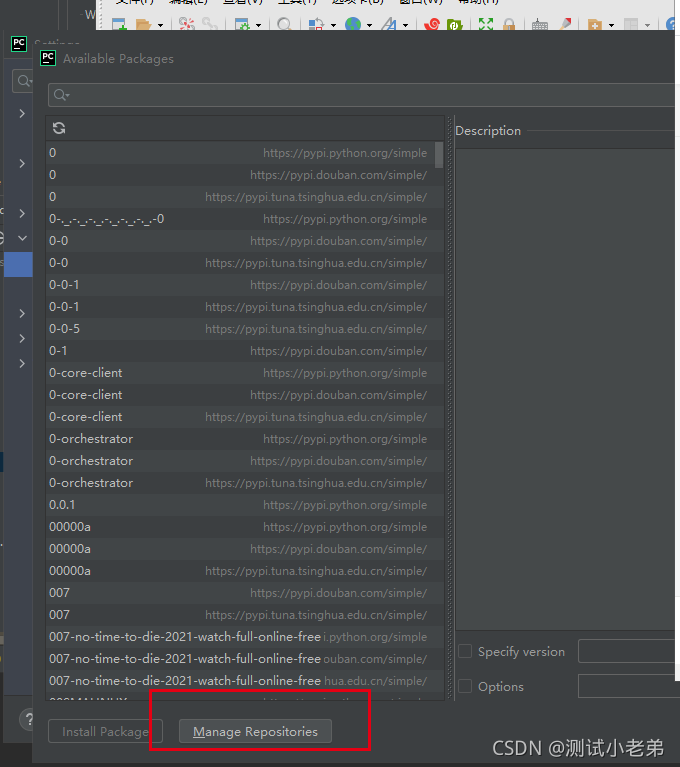Image resolution: width=680 pixels, height=767 pixels.
Task: Click the package list vertical scrollbar thumb
Action: (439, 155)
